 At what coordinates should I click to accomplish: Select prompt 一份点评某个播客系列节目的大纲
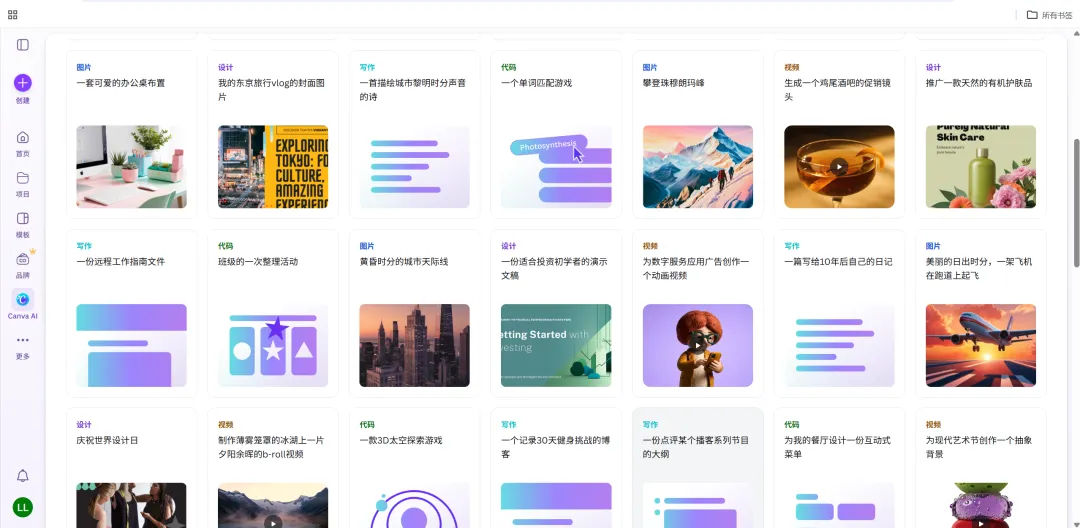pos(696,447)
